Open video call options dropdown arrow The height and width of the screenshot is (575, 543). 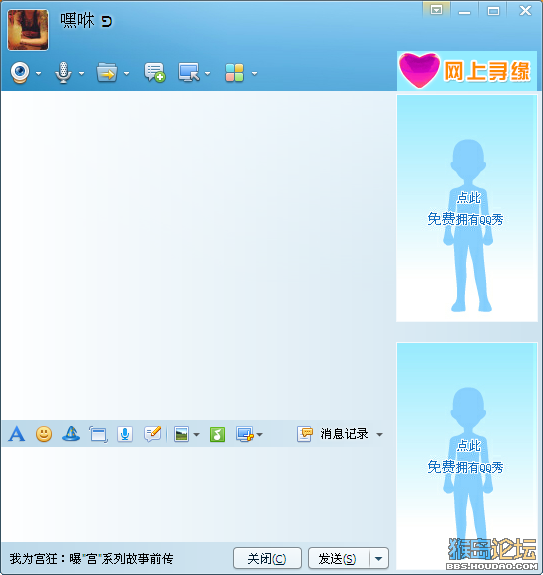click(x=38, y=73)
